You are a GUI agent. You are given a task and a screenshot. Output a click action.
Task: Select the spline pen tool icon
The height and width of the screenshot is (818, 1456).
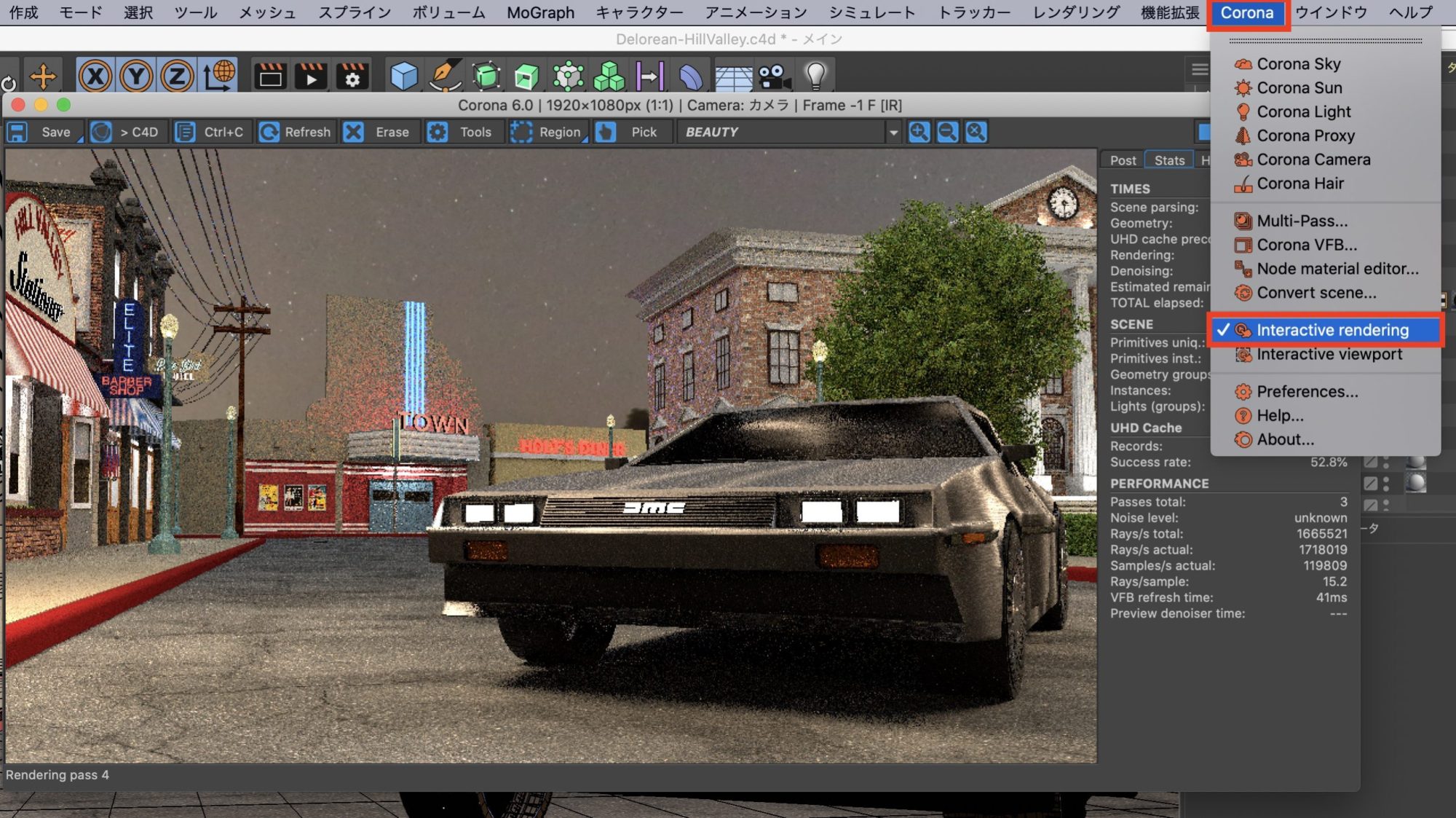tap(446, 75)
